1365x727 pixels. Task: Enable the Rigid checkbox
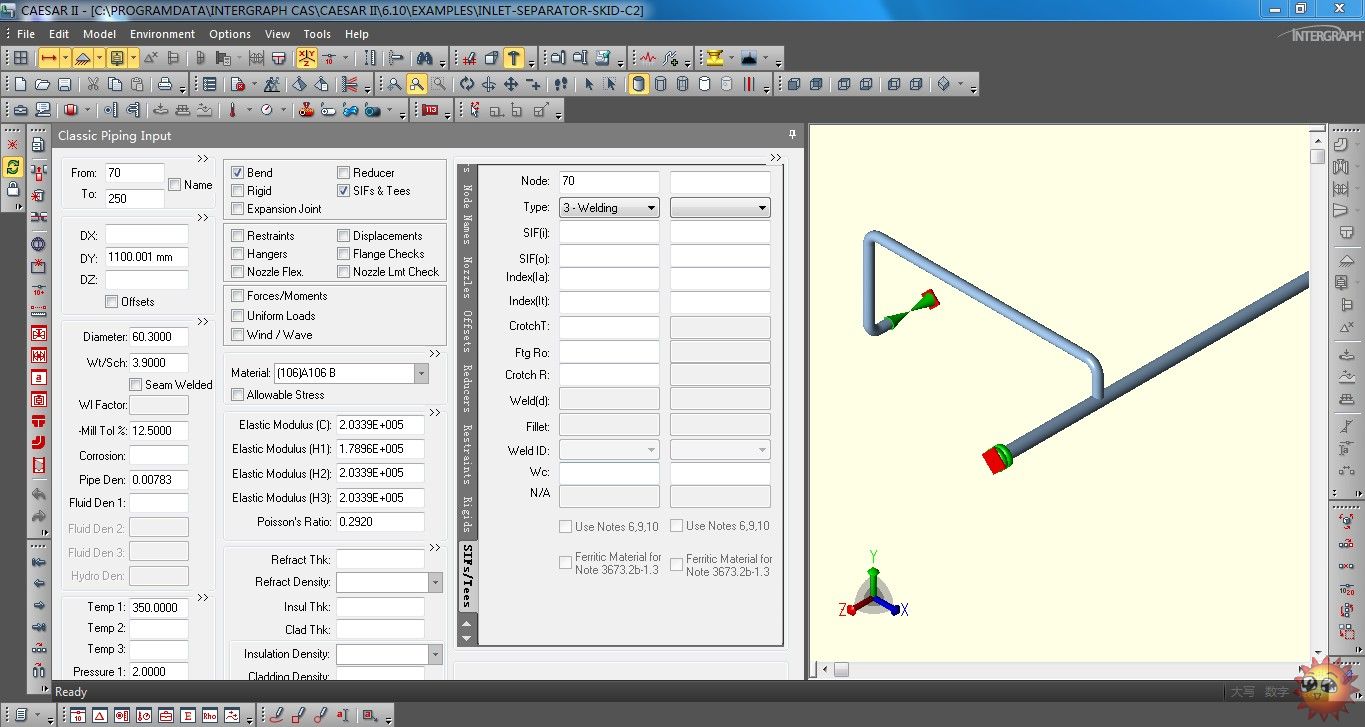[238, 191]
